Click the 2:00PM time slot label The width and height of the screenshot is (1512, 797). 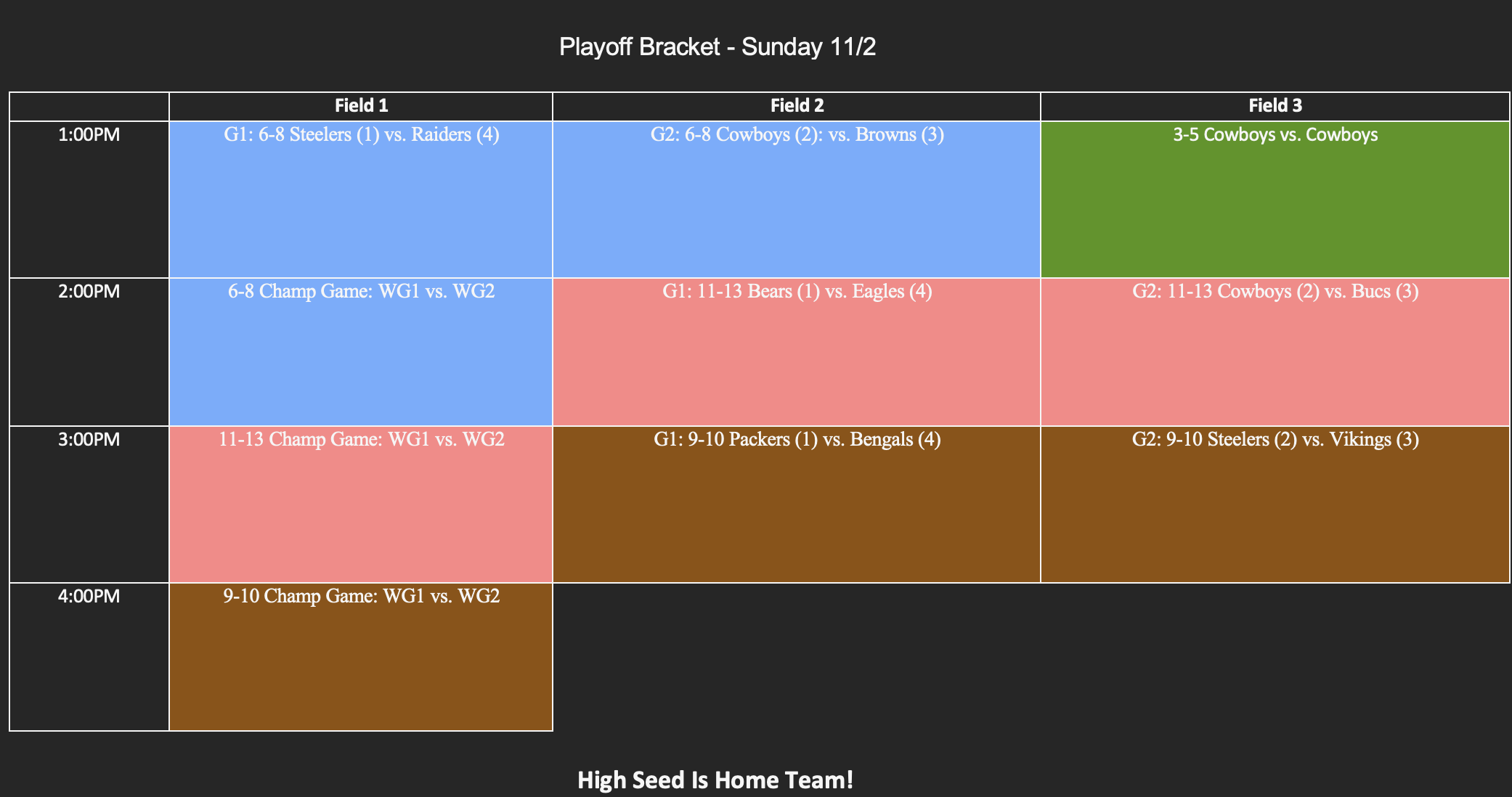point(89,292)
